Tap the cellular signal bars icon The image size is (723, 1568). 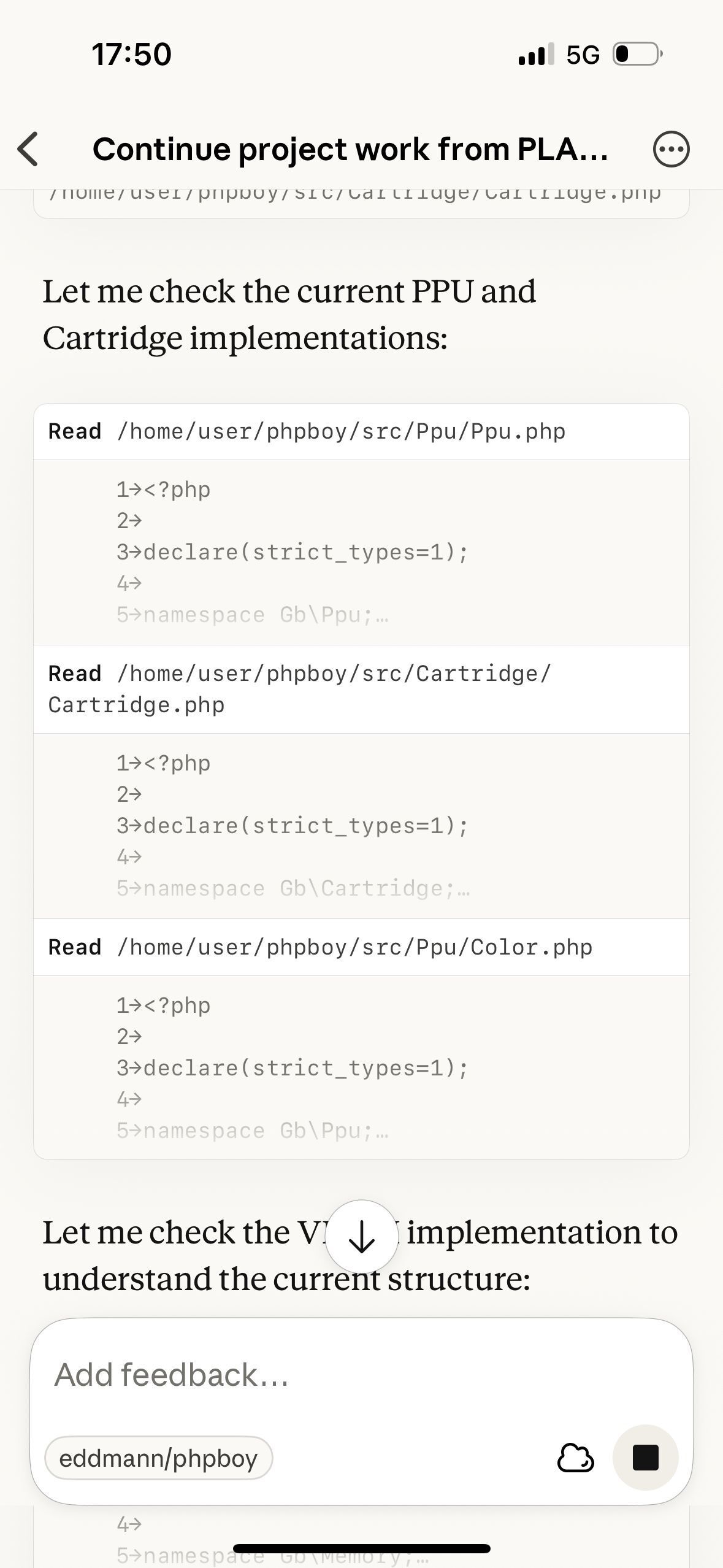click(536, 54)
